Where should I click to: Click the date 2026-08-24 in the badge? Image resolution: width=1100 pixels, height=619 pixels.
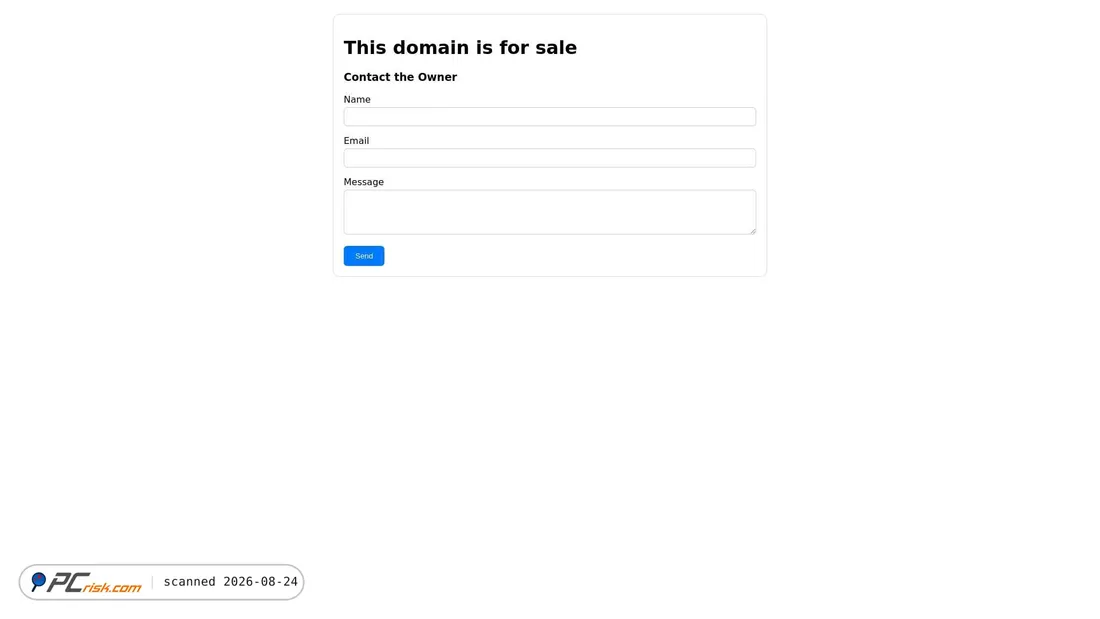click(x=260, y=582)
